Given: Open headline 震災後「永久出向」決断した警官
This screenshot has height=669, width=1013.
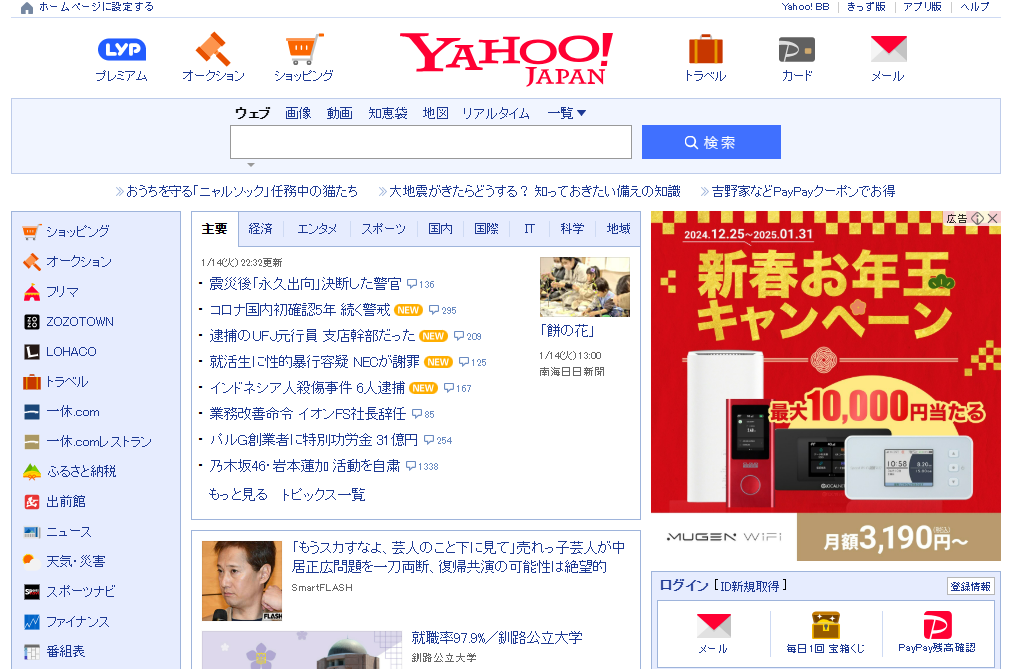Looking at the screenshot, I should tap(305, 284).
